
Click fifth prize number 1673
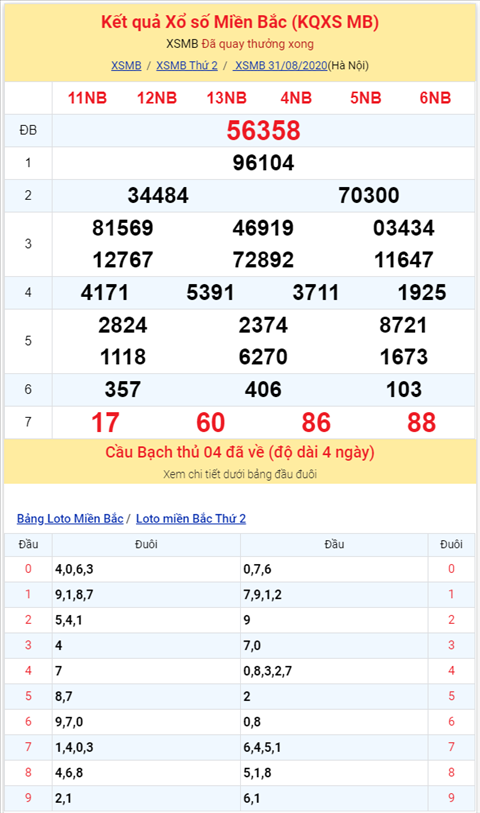point(404,357)
